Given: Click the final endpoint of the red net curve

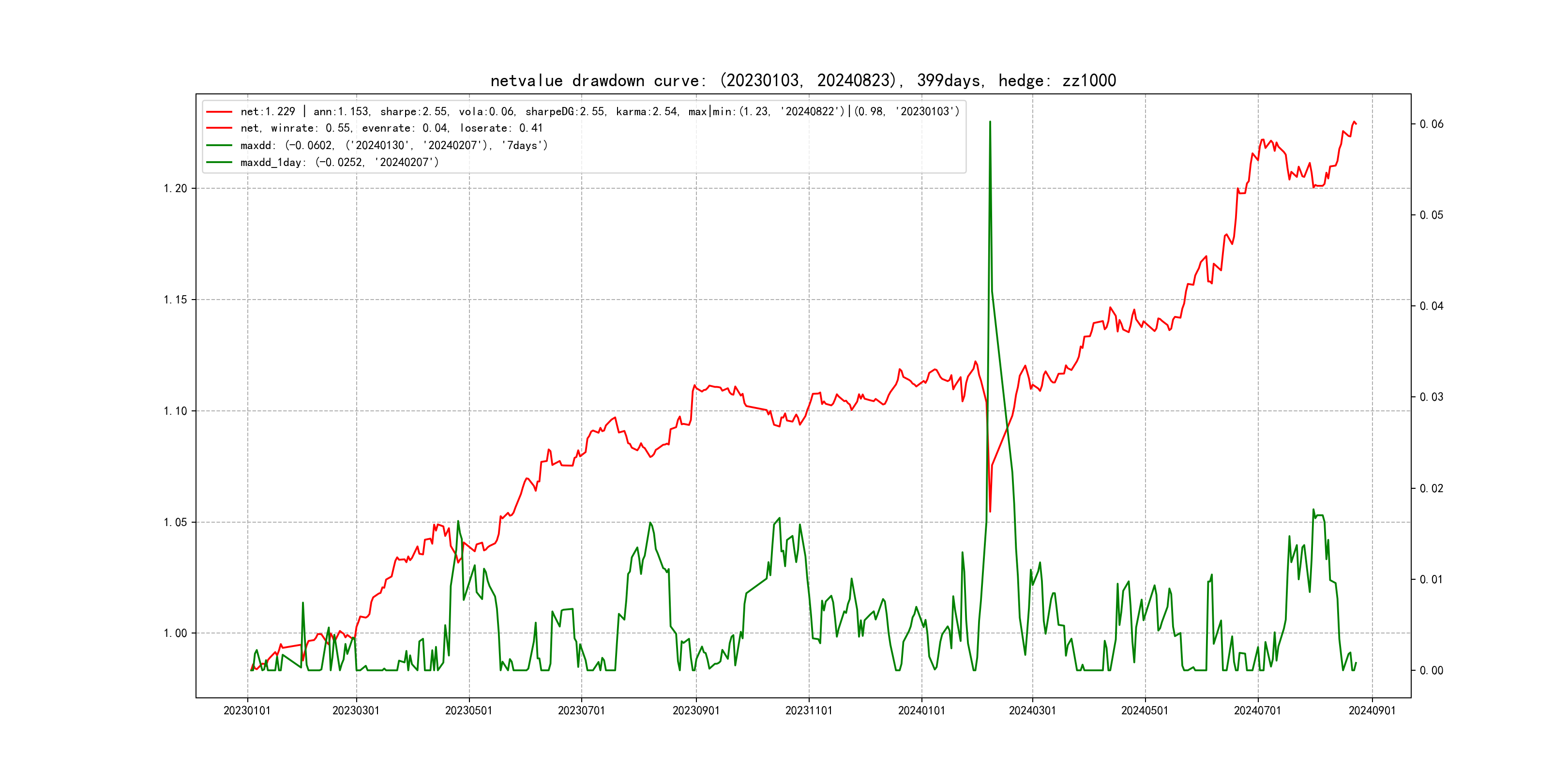Looking at the screenshot, I should [x=1356, y=124].
